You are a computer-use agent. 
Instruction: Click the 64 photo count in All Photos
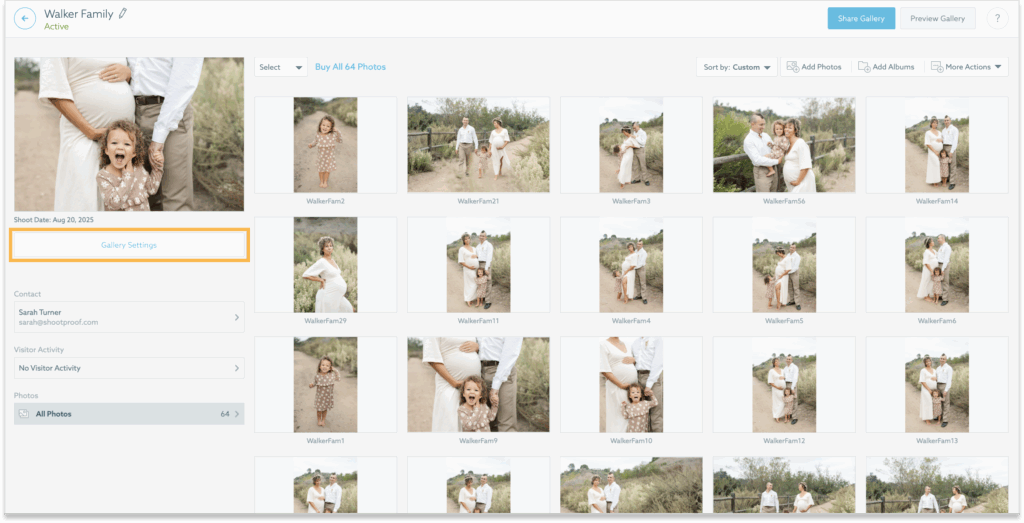(225, 414)
